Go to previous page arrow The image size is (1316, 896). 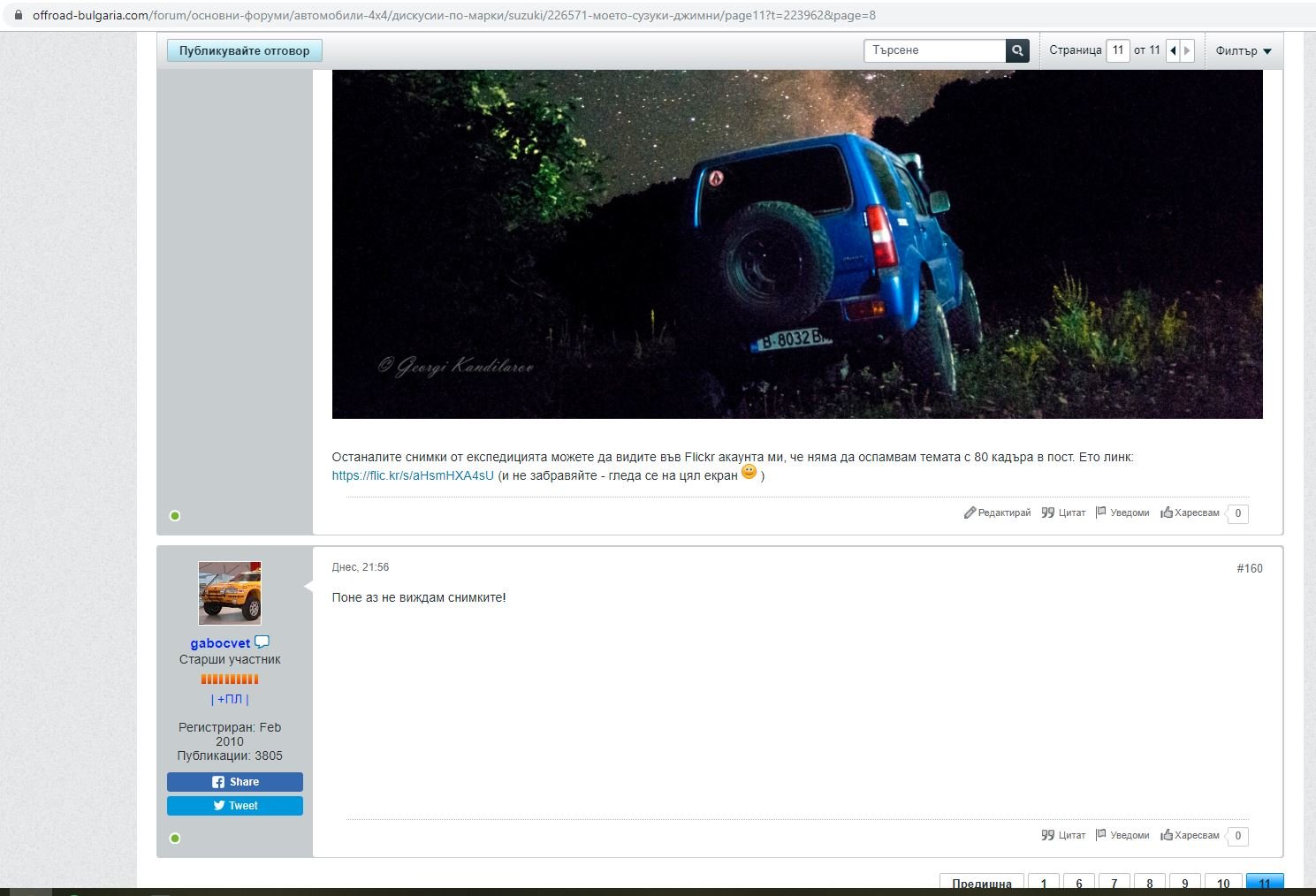click(1173, 50)
